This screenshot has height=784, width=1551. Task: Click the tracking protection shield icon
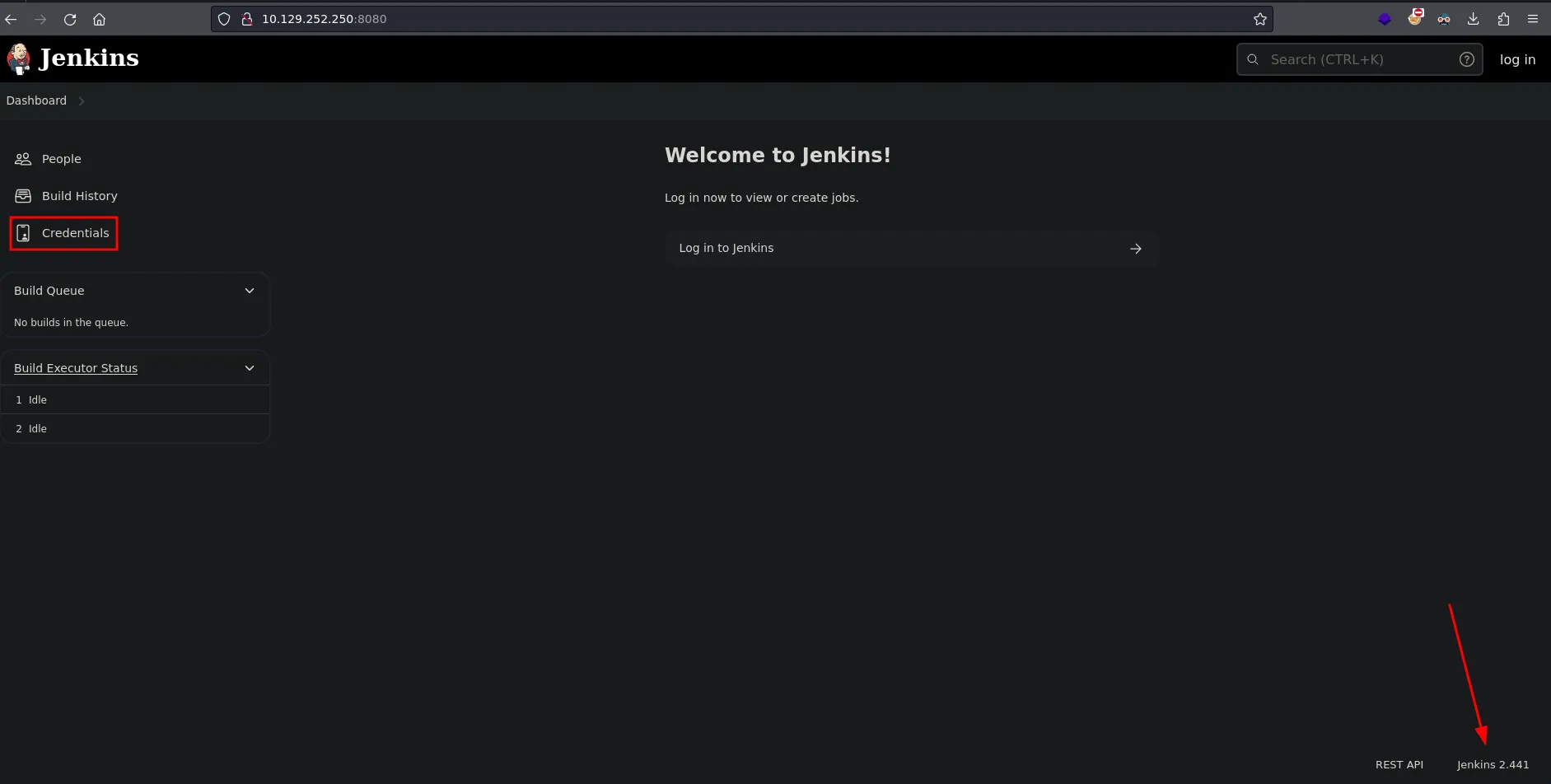(223, 19)
